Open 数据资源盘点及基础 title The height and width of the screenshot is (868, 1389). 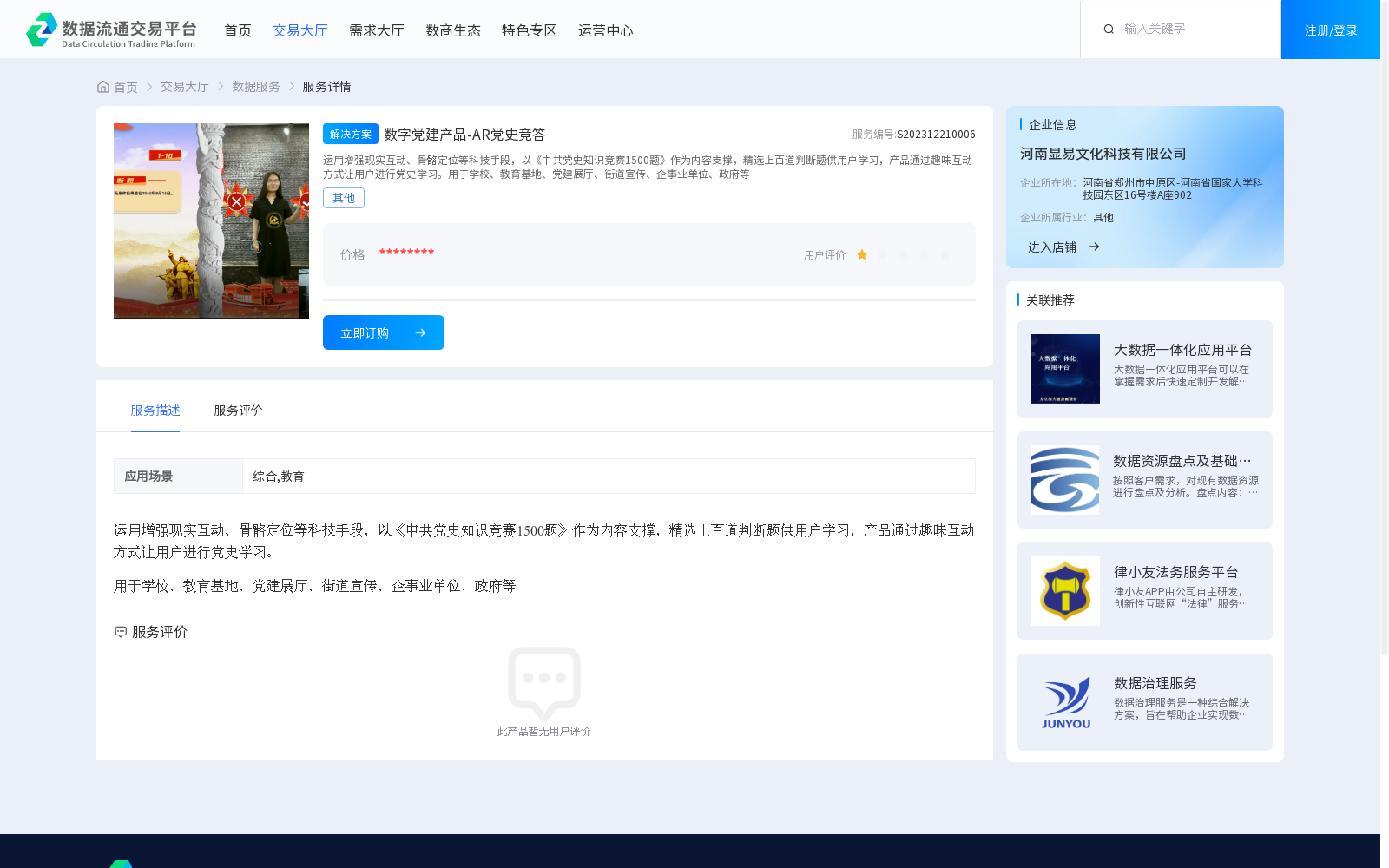click(x=1182, y=461)
